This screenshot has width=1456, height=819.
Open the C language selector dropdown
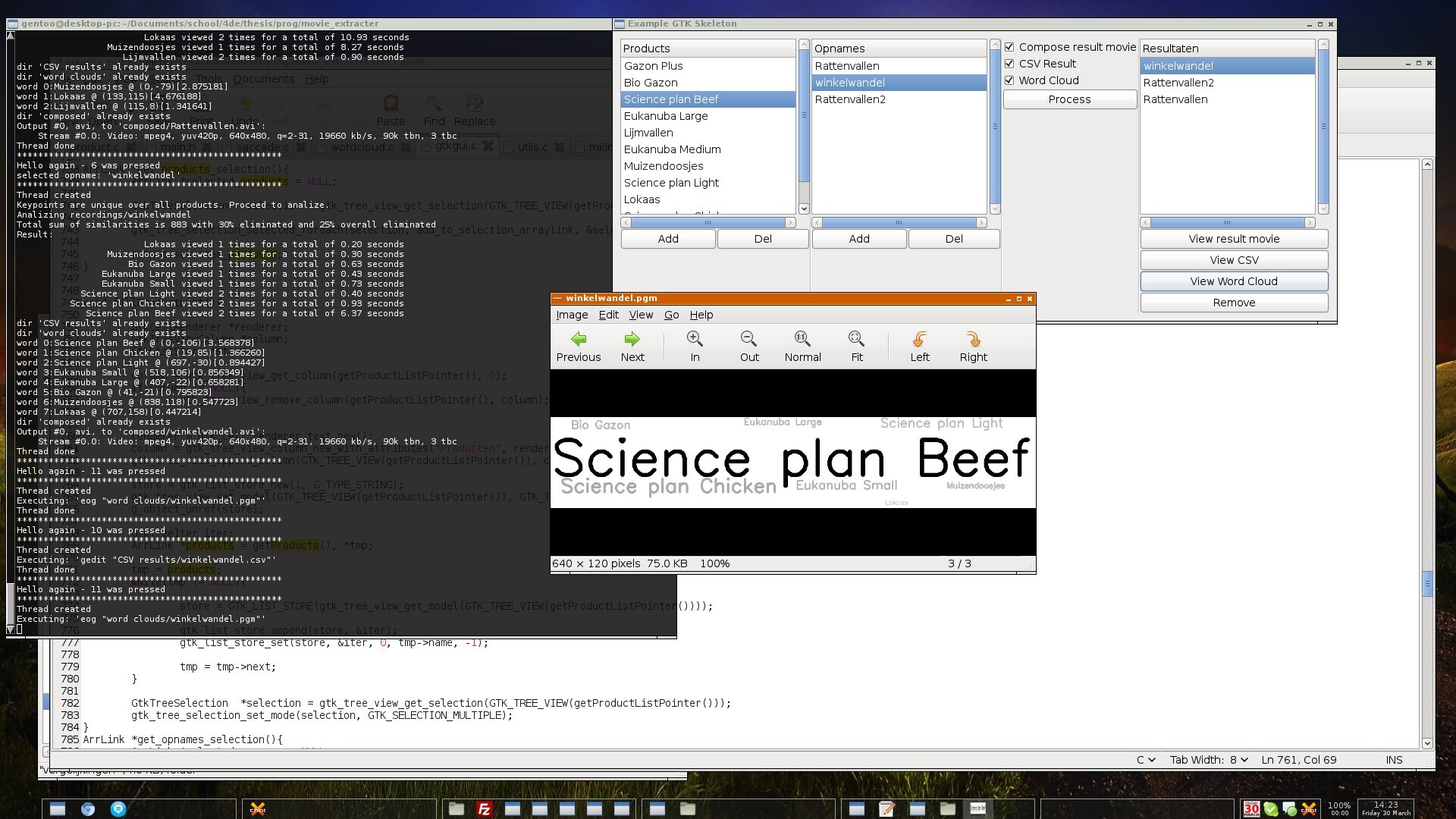click(x=1145, y=760)
